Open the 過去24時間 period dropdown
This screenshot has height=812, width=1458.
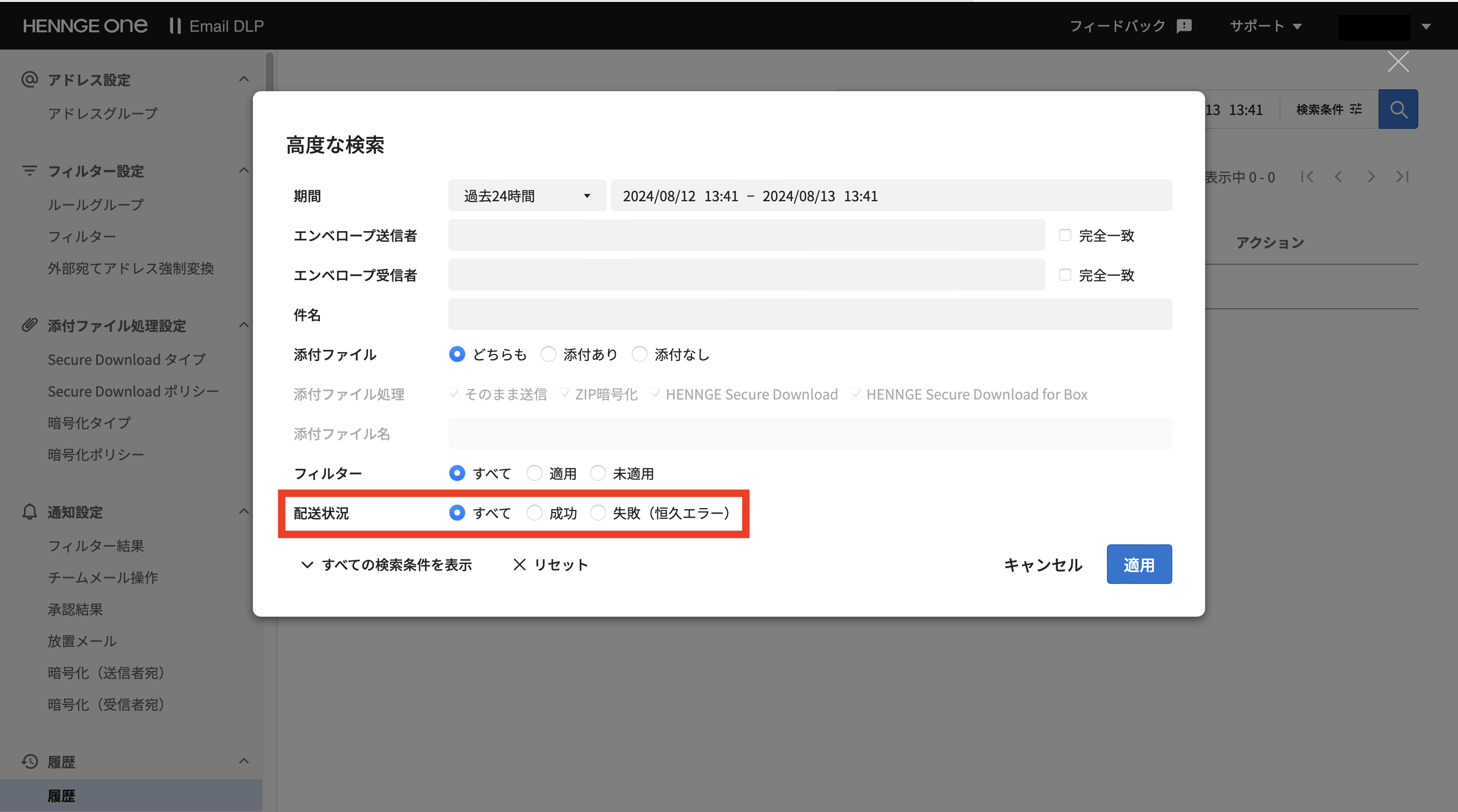pyautogui.click(x=527, y=196)
